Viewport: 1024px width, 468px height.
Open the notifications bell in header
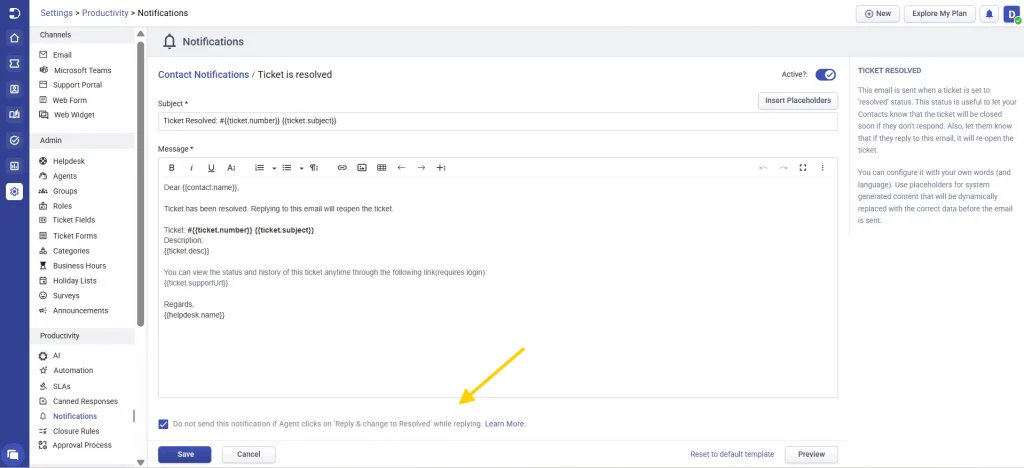point(989,14)
